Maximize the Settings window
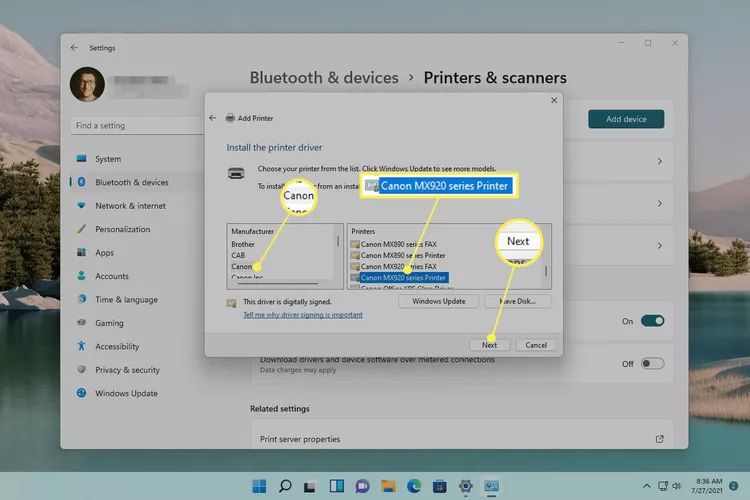 coord(648,43)
